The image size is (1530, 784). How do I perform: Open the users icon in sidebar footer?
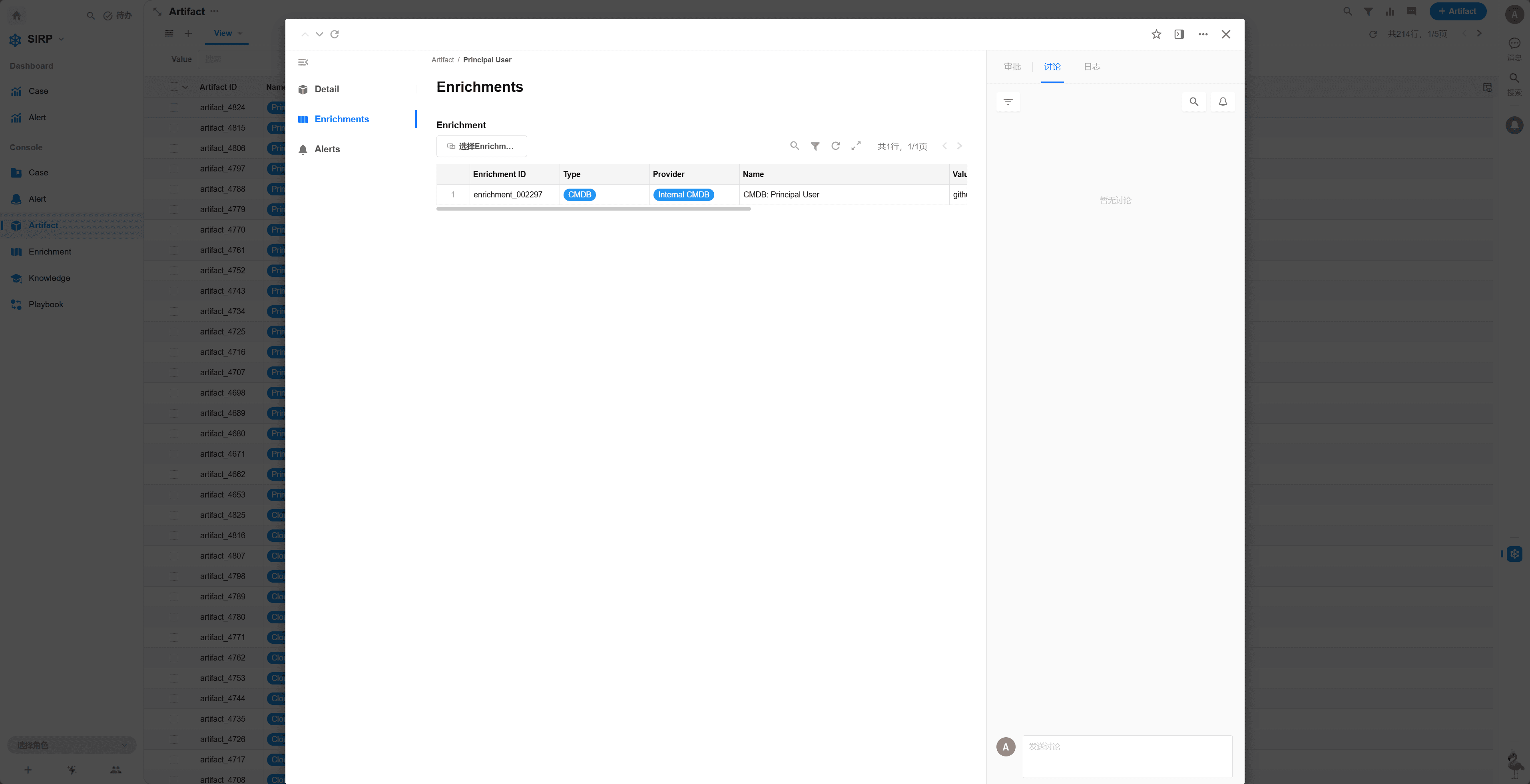[x=116, y=770]
